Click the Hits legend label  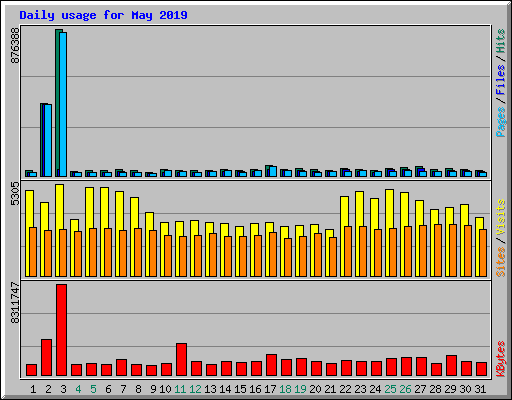[x=501, y=41]
